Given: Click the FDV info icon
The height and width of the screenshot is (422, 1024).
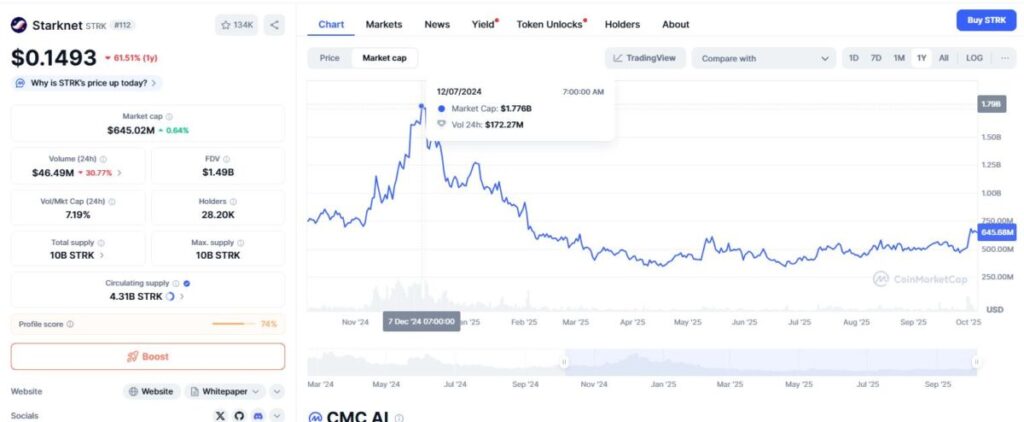Looking at the screenshot, I should tap(229, 159).
